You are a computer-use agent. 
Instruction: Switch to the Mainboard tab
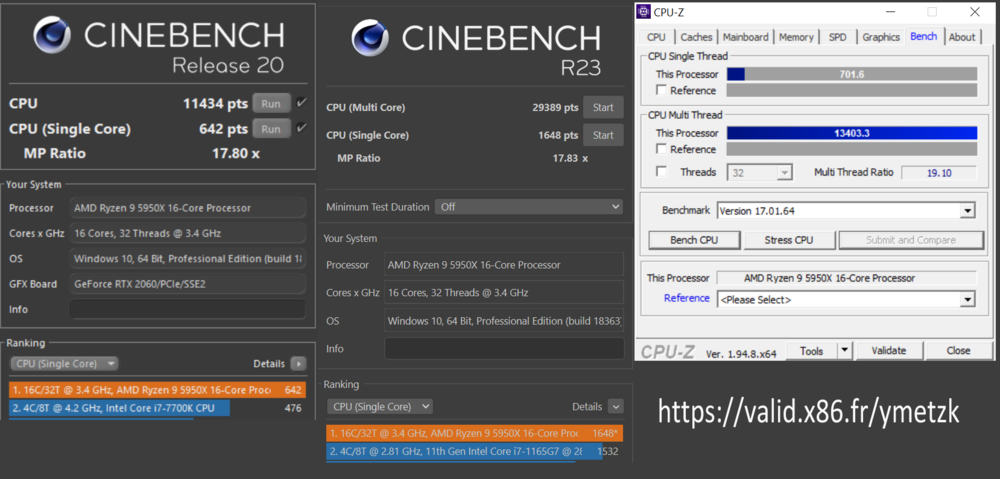click(746, 37)
